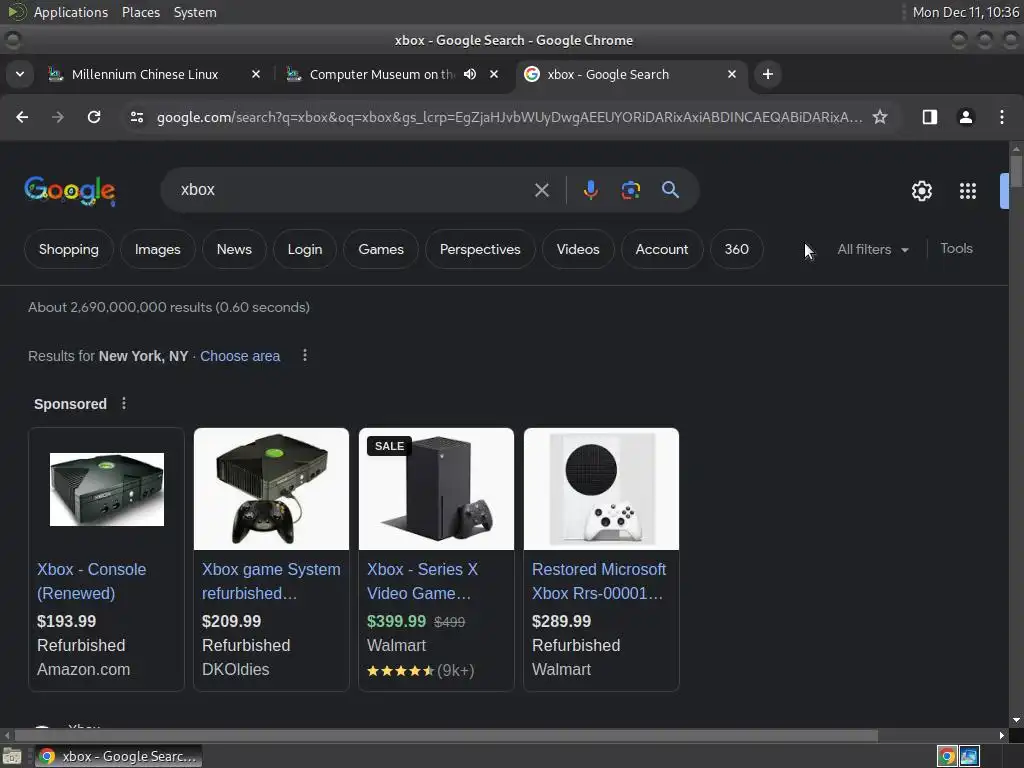Open Google quick settings gear
This screenshot has width=1024, height=768.
(x=922, y=191)
